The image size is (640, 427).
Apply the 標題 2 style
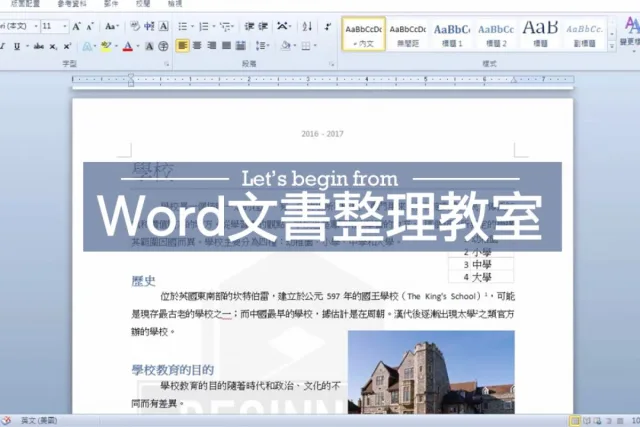496,35
